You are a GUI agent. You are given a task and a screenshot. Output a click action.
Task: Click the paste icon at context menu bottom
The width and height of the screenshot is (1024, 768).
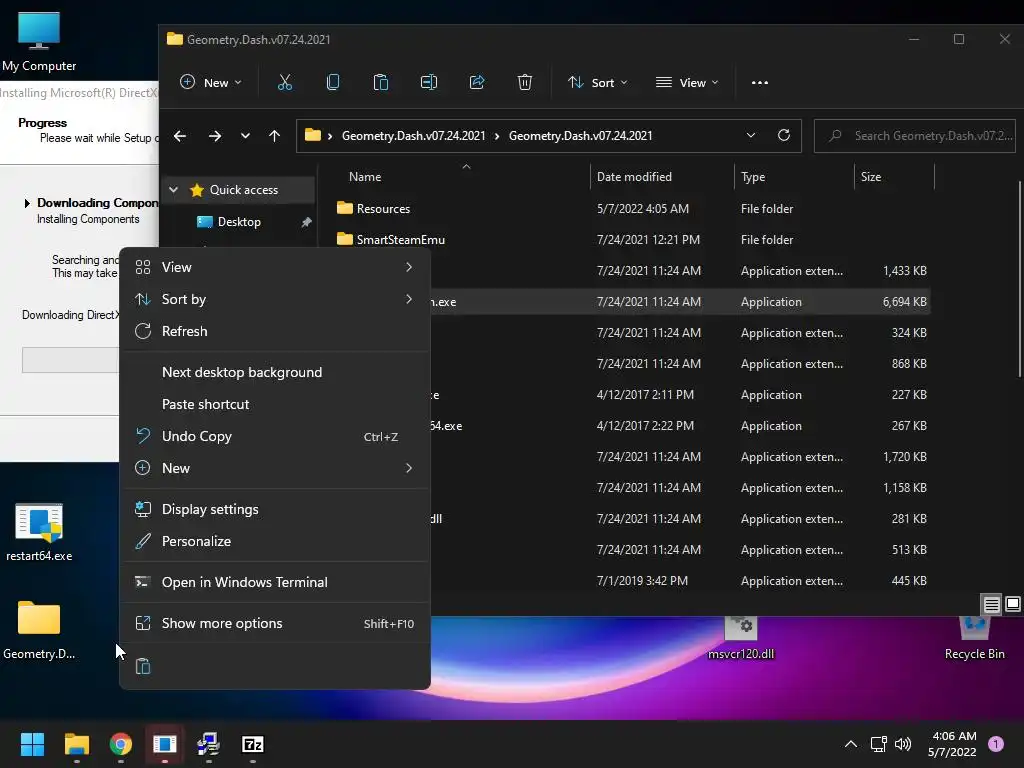[142, 666]
